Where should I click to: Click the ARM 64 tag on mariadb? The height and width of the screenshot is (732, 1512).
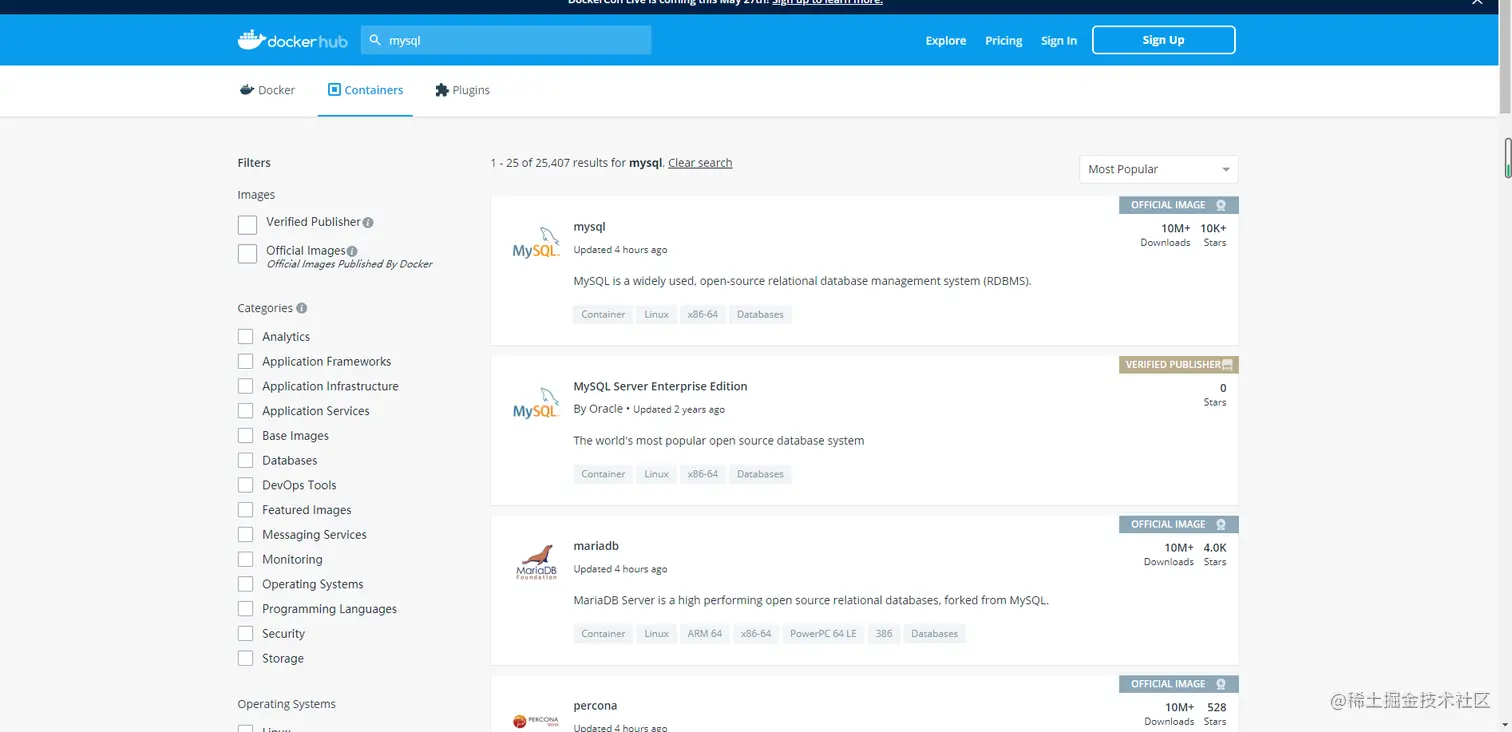[704, 634]
